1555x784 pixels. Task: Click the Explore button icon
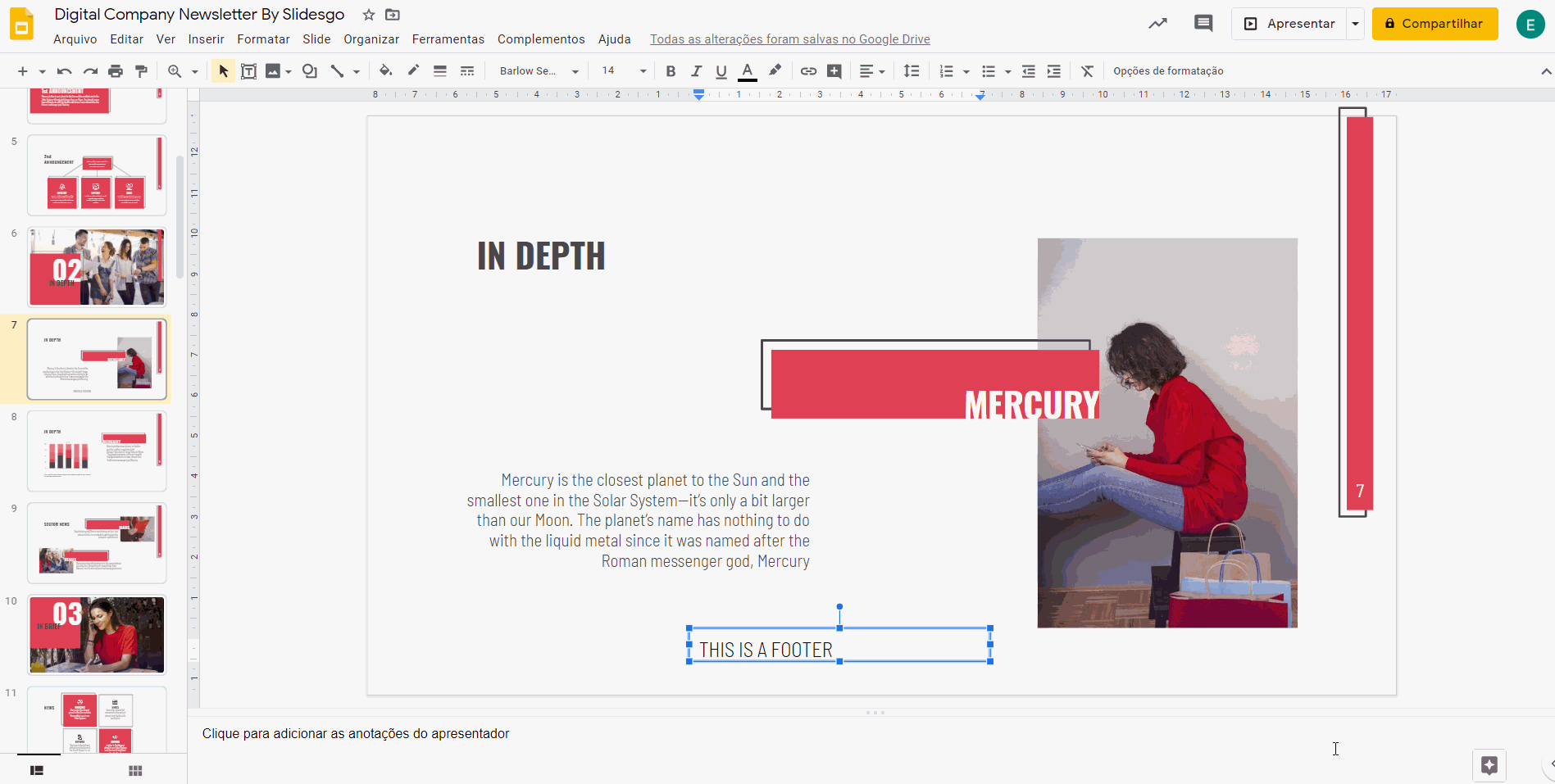coord(1489,766)
